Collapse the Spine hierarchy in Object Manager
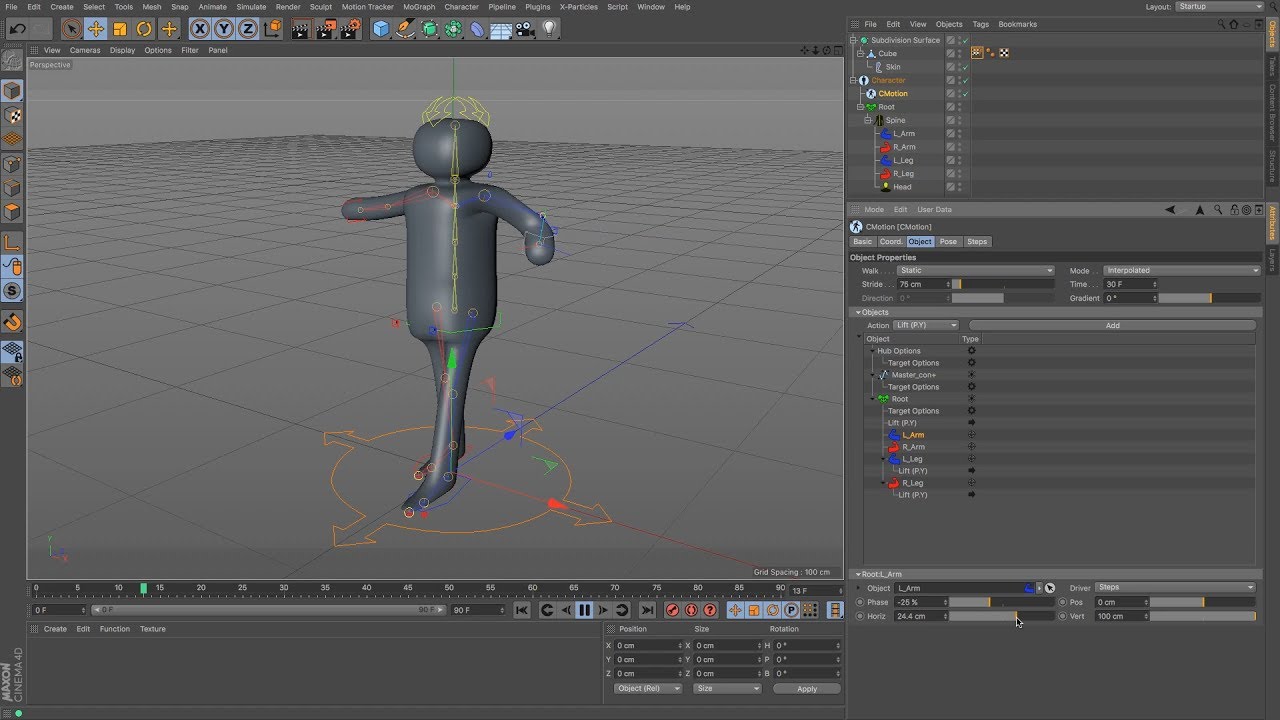 (x=868, y=120)
